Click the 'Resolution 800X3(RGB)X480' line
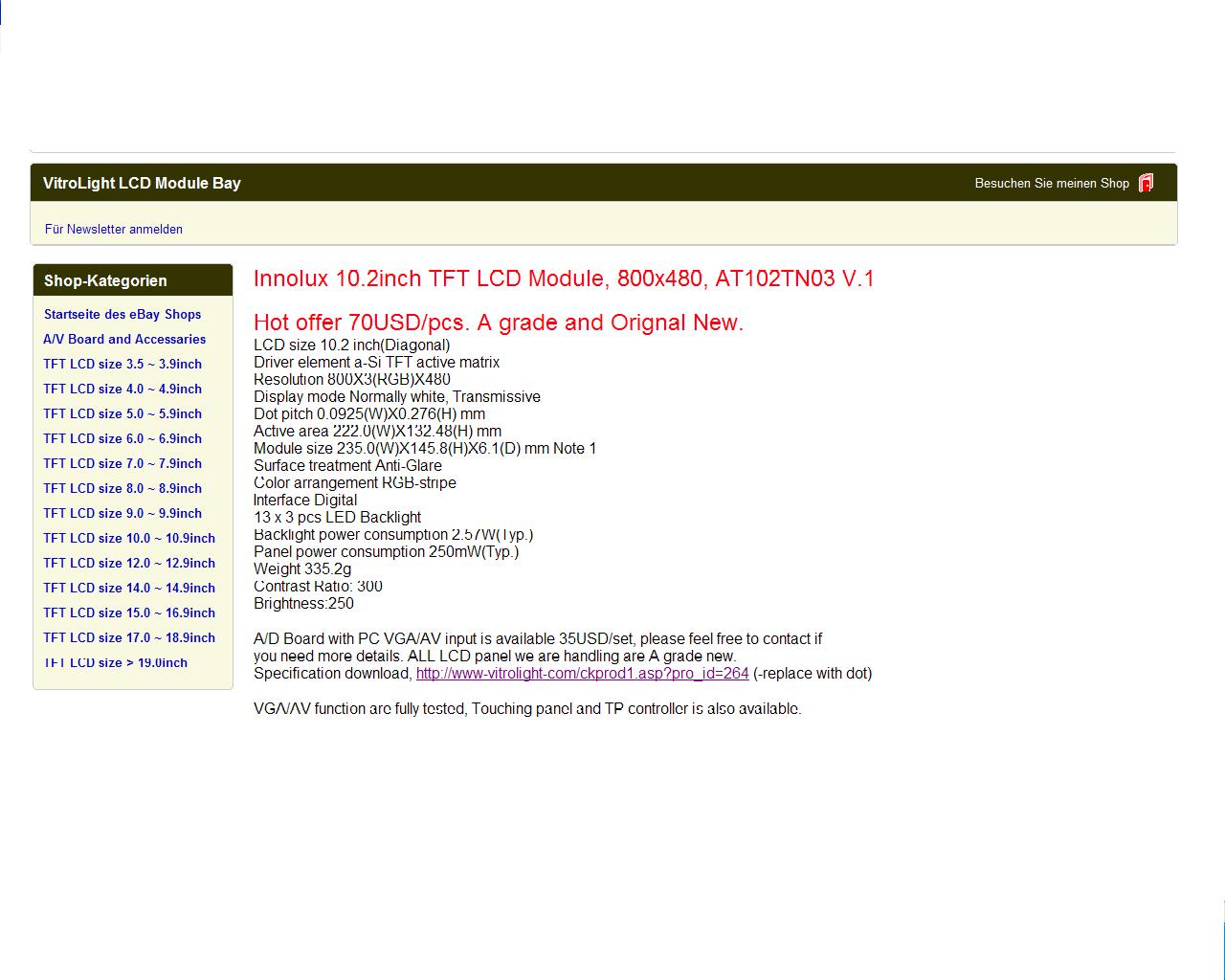1225x980 pixels. (352, 379)
